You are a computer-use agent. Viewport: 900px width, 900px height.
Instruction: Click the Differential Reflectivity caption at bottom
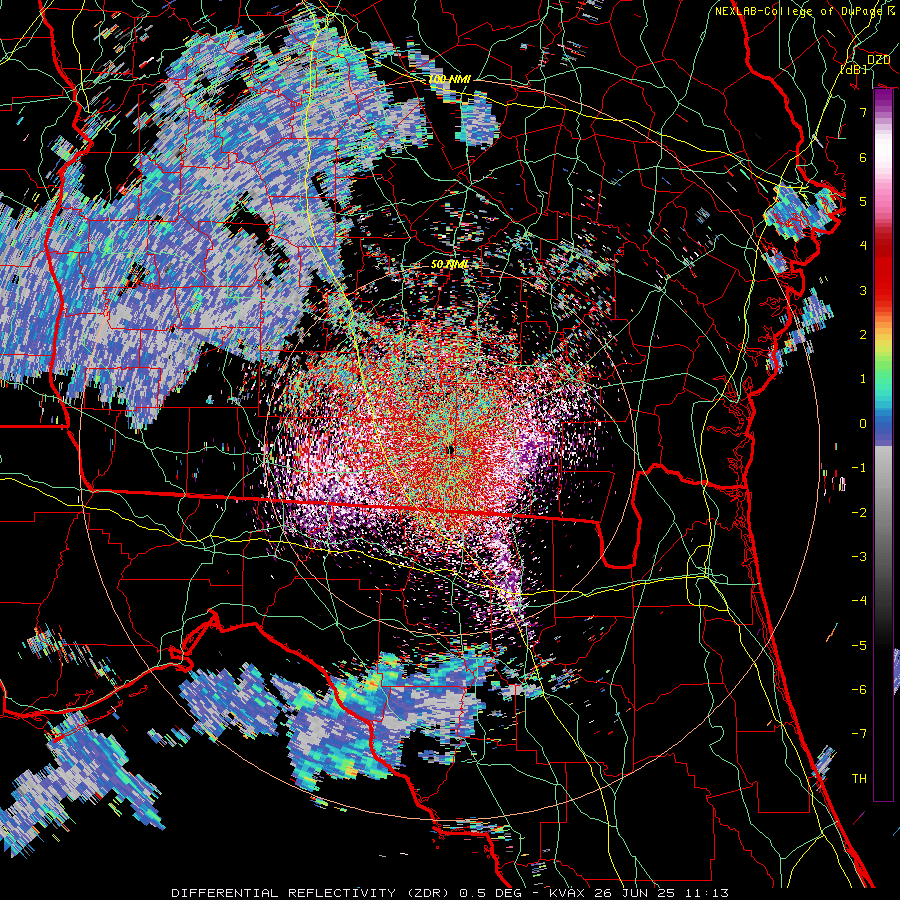(x=450, y=893)
